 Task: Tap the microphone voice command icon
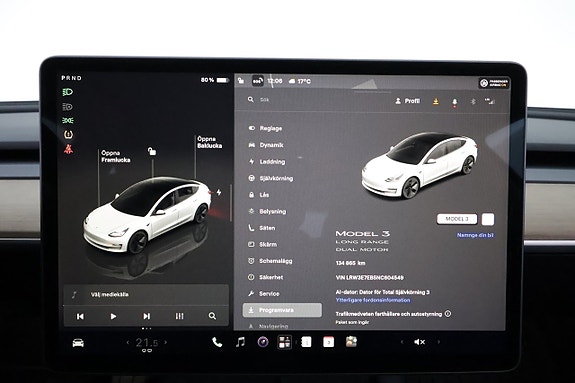click(454, 102)
